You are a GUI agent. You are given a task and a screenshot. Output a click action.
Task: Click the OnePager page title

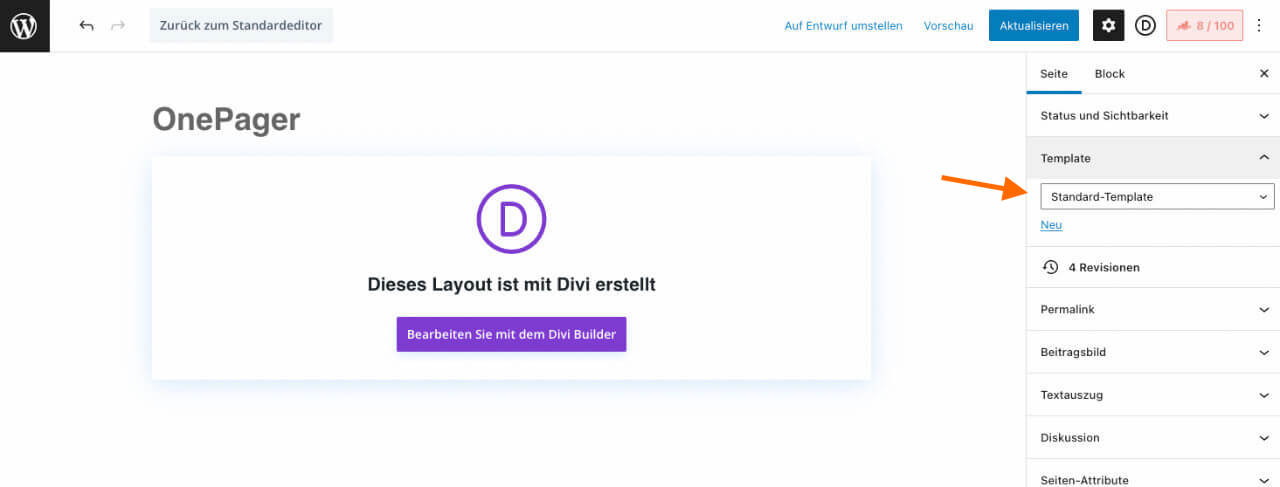[226, 120]
